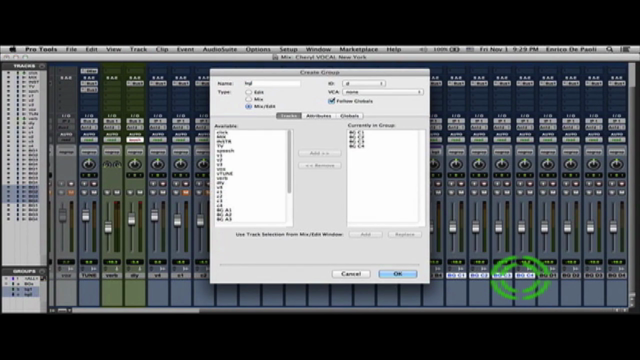Viewport: 640px width, 360px height.
Task: Open automation mode selector on TUNE track
Action: click(x=89, y=140)
